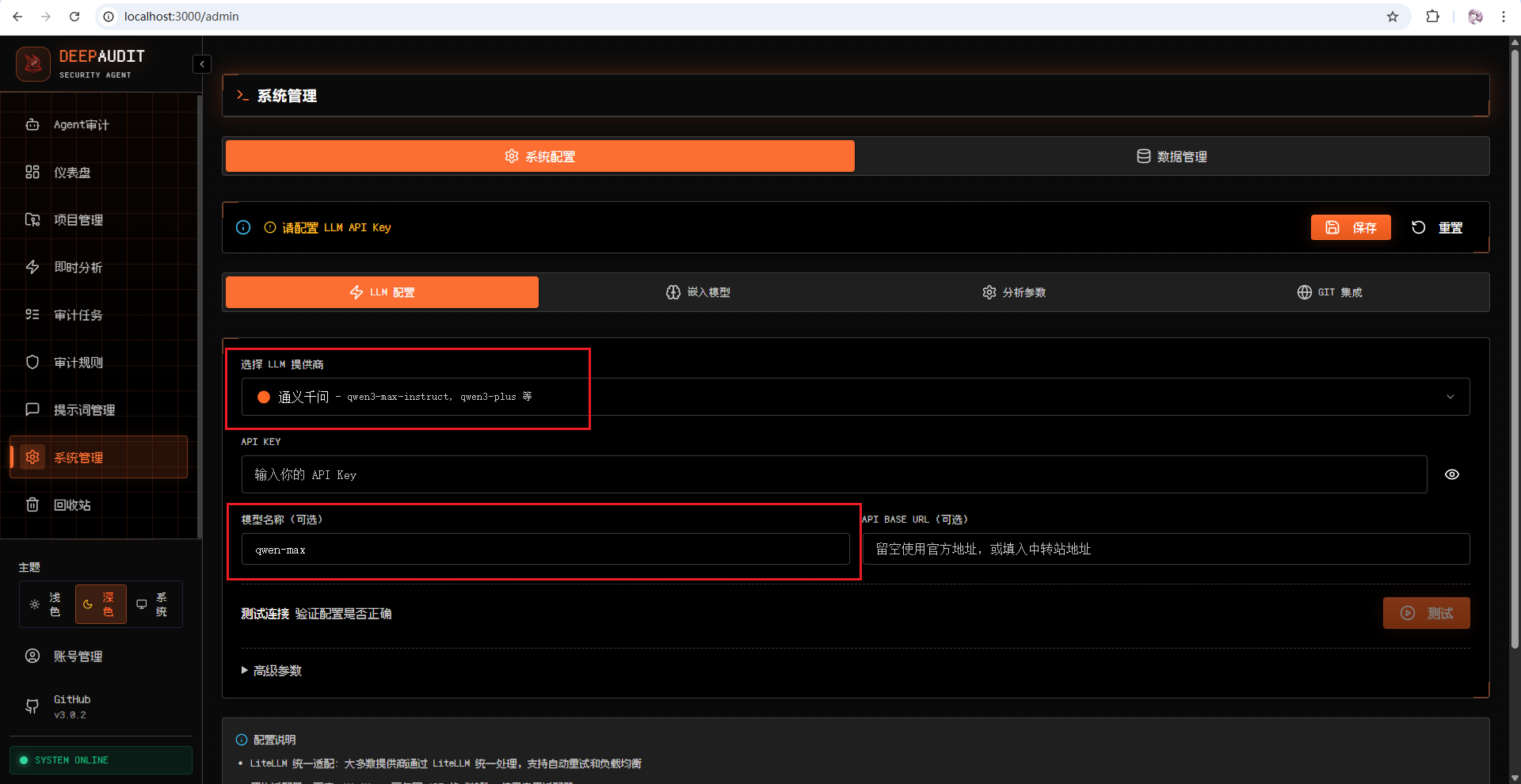The image size is (1521, 784).
Task: Click the API Key input field
Action: click(833, 474)
